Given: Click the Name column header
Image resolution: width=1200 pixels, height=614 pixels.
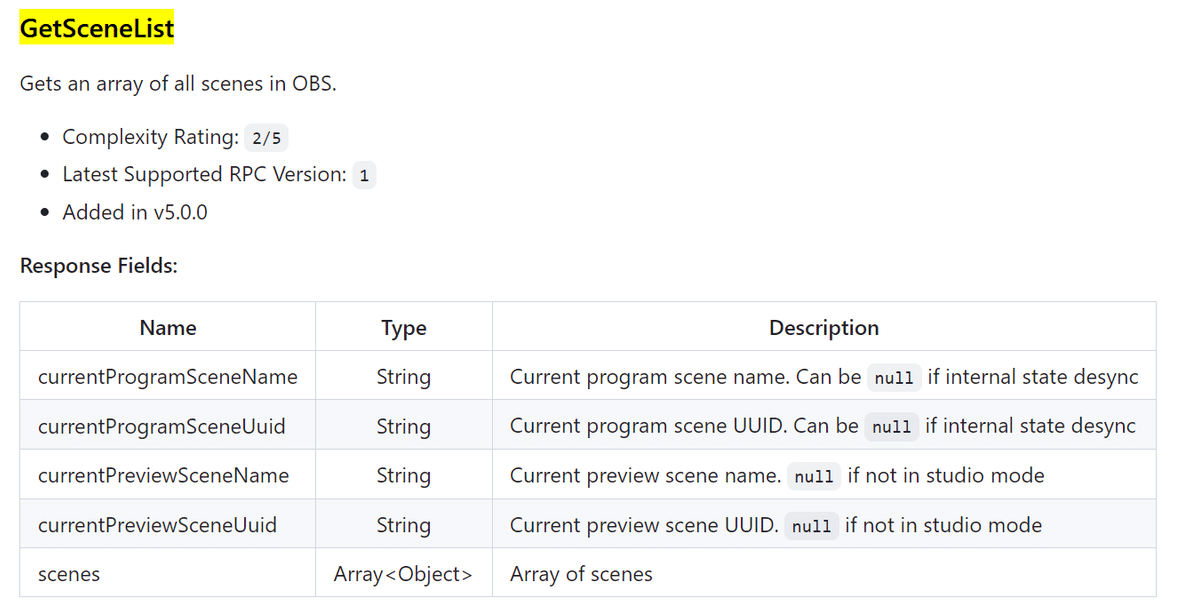Looking at the screenshot, I should tap(168, 328).
